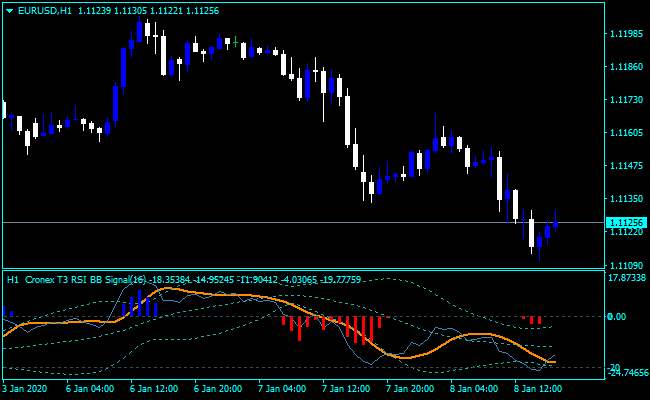650x400 pixels.
Task: Click the 6 Jan 20:00 time label
Action: [218, 389]
